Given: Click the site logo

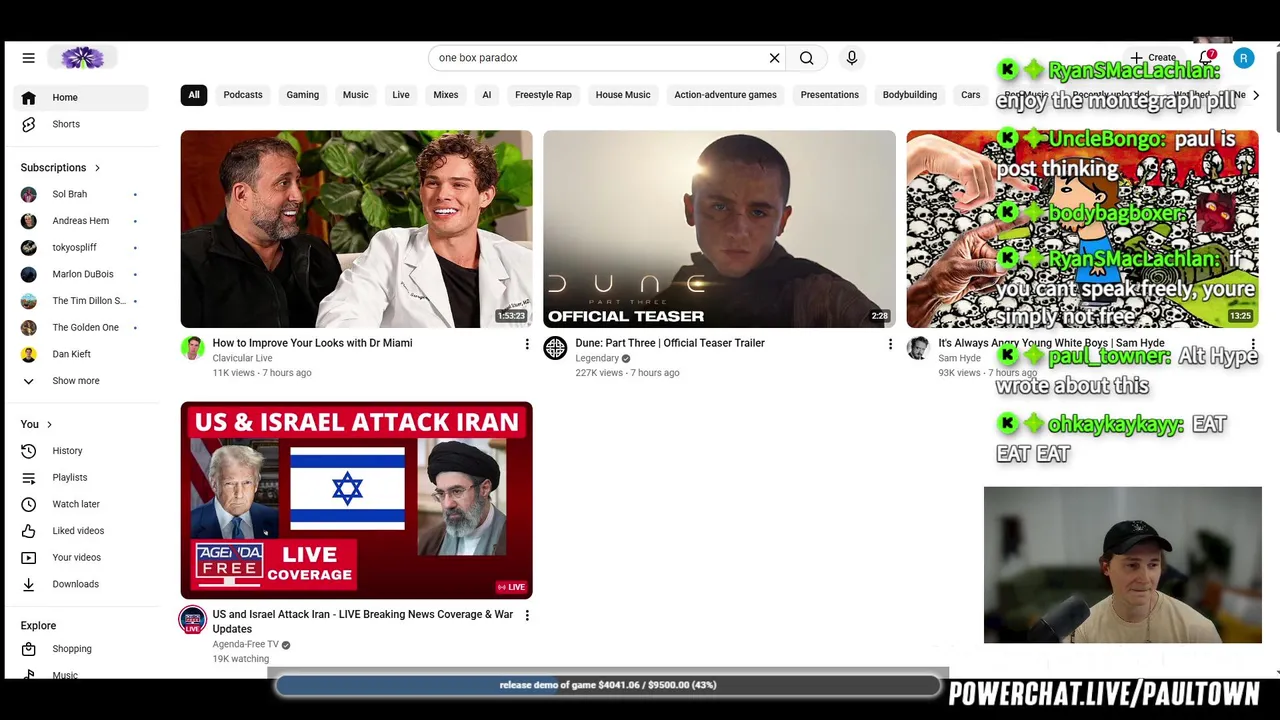Looking at the screenshot, I should pyautogui.click(x=82, y=58).
